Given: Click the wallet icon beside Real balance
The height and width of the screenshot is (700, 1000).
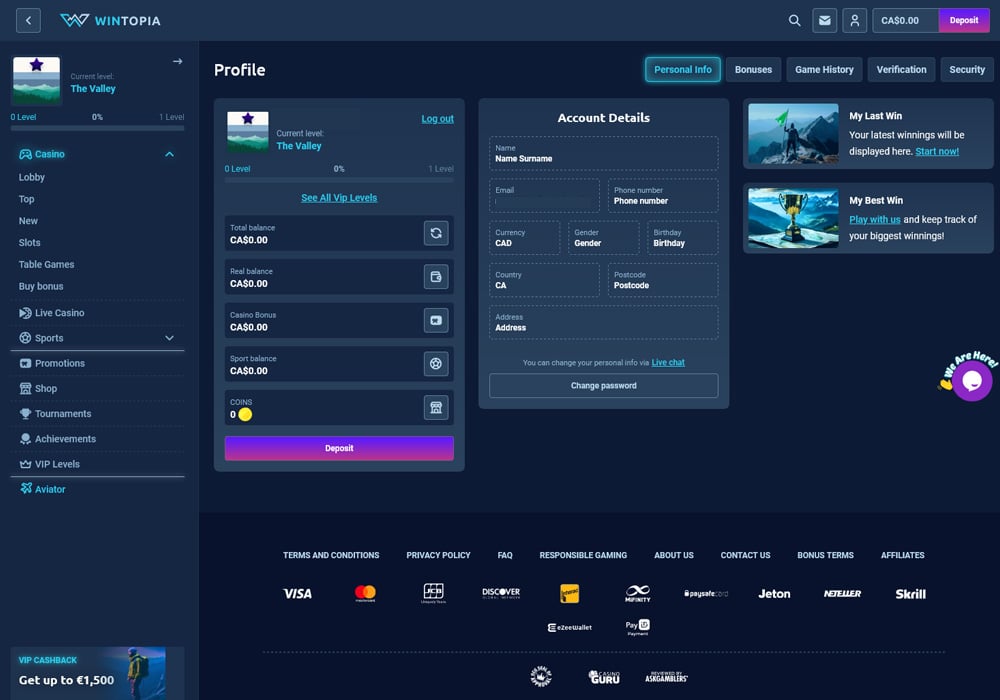Looking at the screenshot, I should pos(436,277).
